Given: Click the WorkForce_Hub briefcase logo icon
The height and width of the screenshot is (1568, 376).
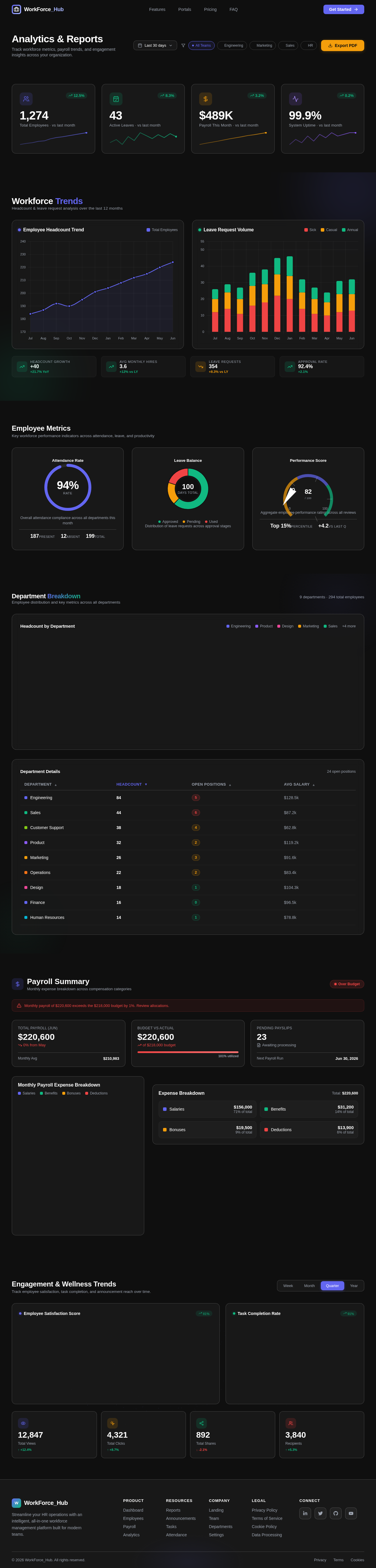Looking at the screenshot, I should pos(16,9).
